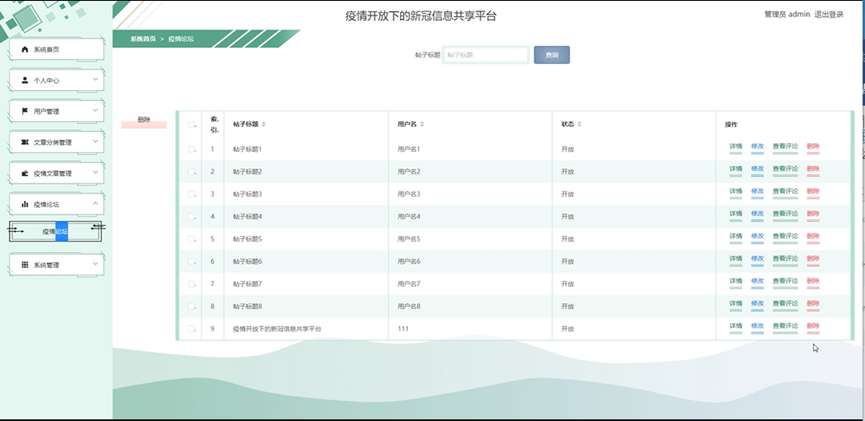Image resolution: width=865 pixels, height=421 pixels.
Task: Click 查看评论 for 帖子标题1
Action: (785, 147)
